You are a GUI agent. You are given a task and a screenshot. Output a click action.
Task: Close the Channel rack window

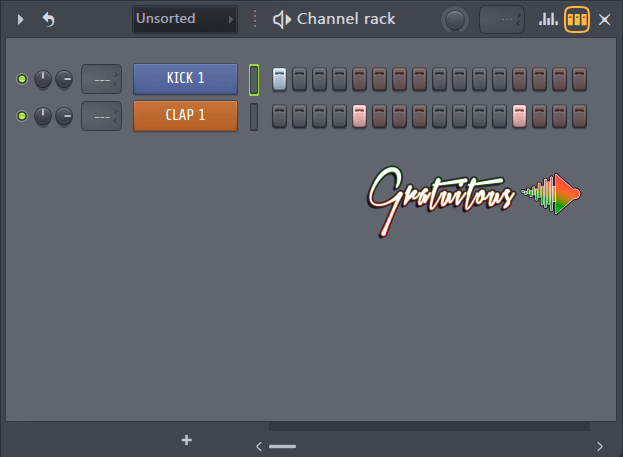pyautogui.click(x=604, y=19)
